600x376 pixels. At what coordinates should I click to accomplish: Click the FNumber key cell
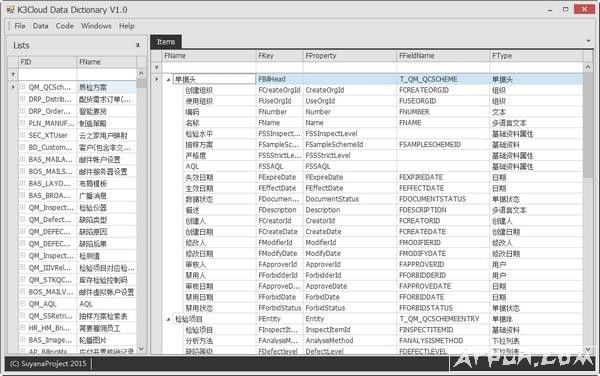pyautogui.click(x=279, y=112)
